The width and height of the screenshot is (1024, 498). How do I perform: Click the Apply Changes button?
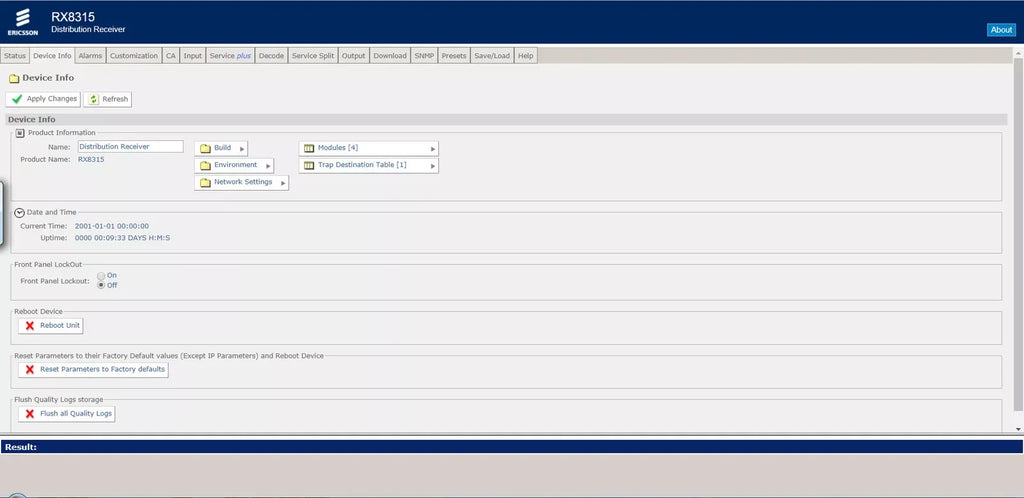[x=43, y=99]
